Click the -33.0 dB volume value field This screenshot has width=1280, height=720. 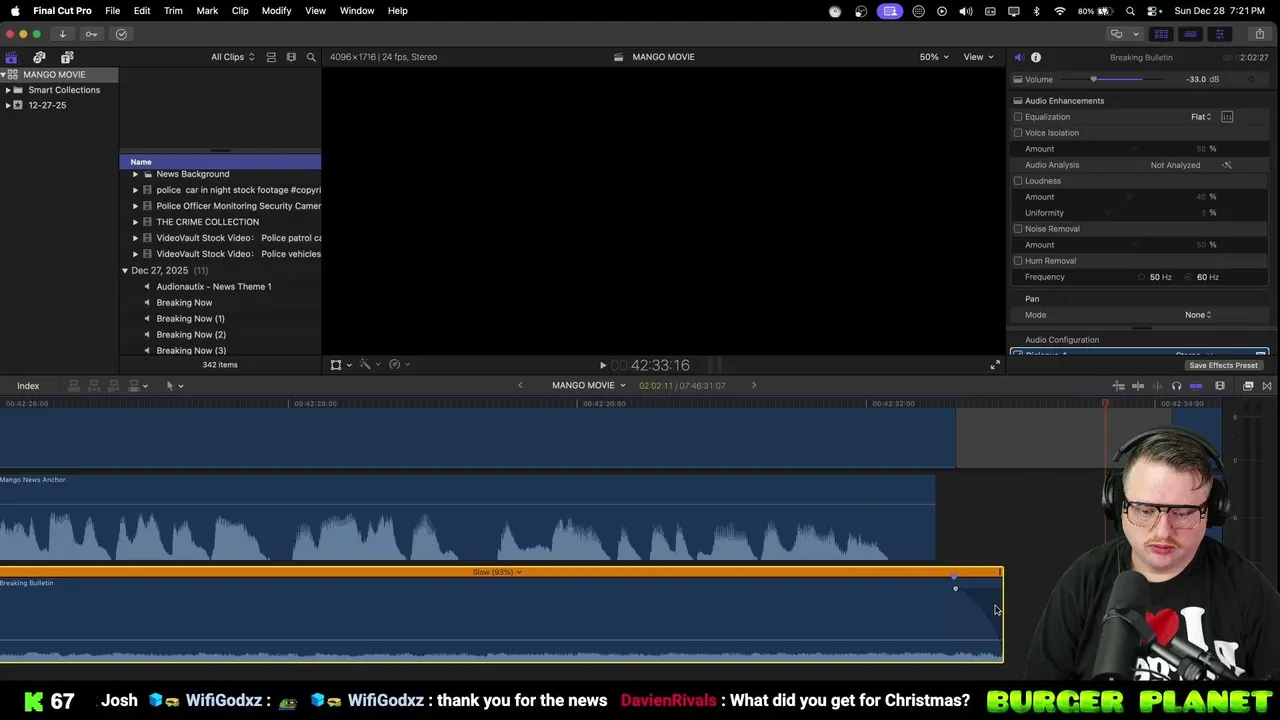(1202, 80)
